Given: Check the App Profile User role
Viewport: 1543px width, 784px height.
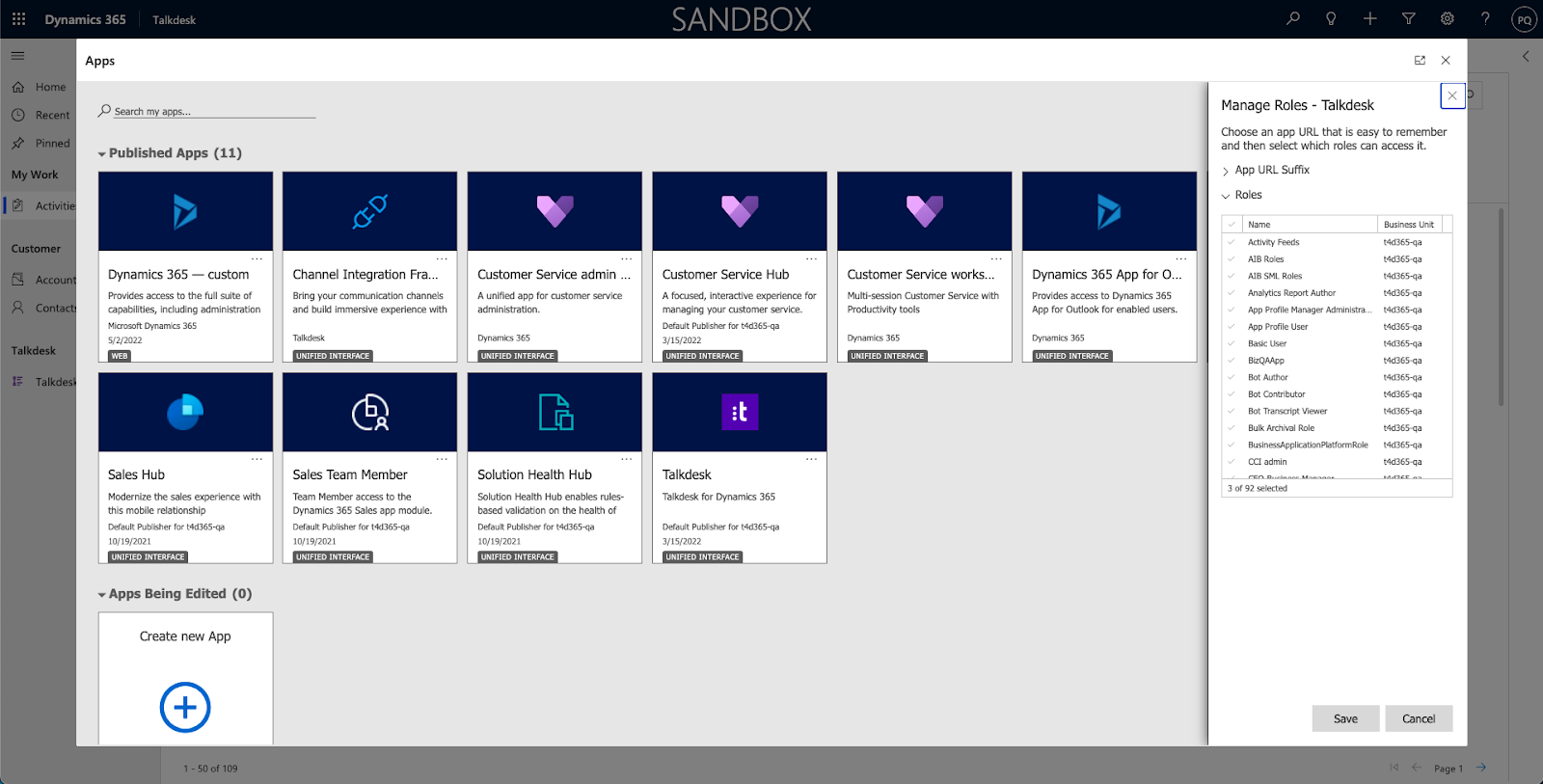Looking at the screenshot, I should click(x=1232, y=327).
